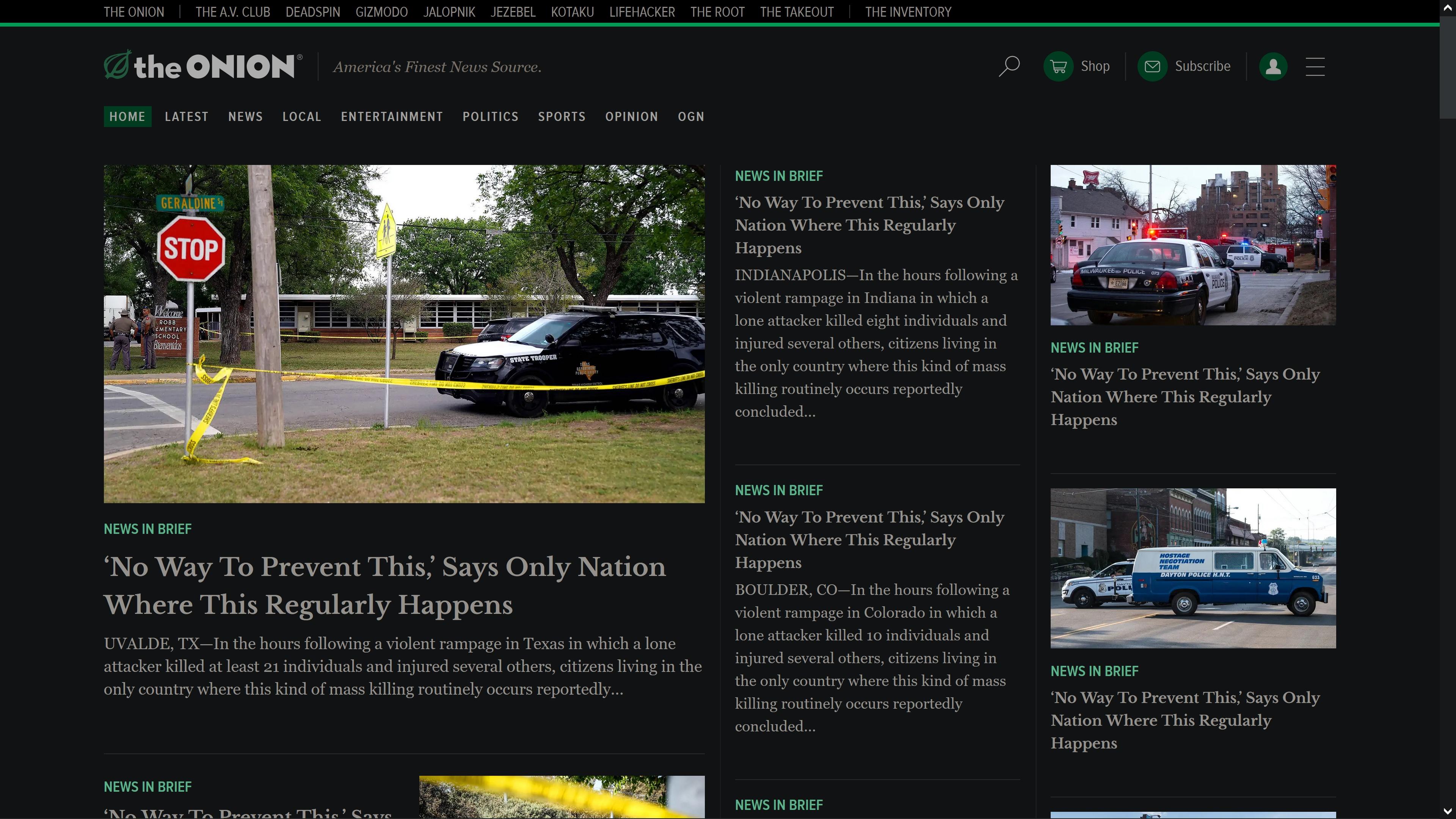Screen dimensions: 1456x819
Task: Open the OGN section
Action: 691,116
